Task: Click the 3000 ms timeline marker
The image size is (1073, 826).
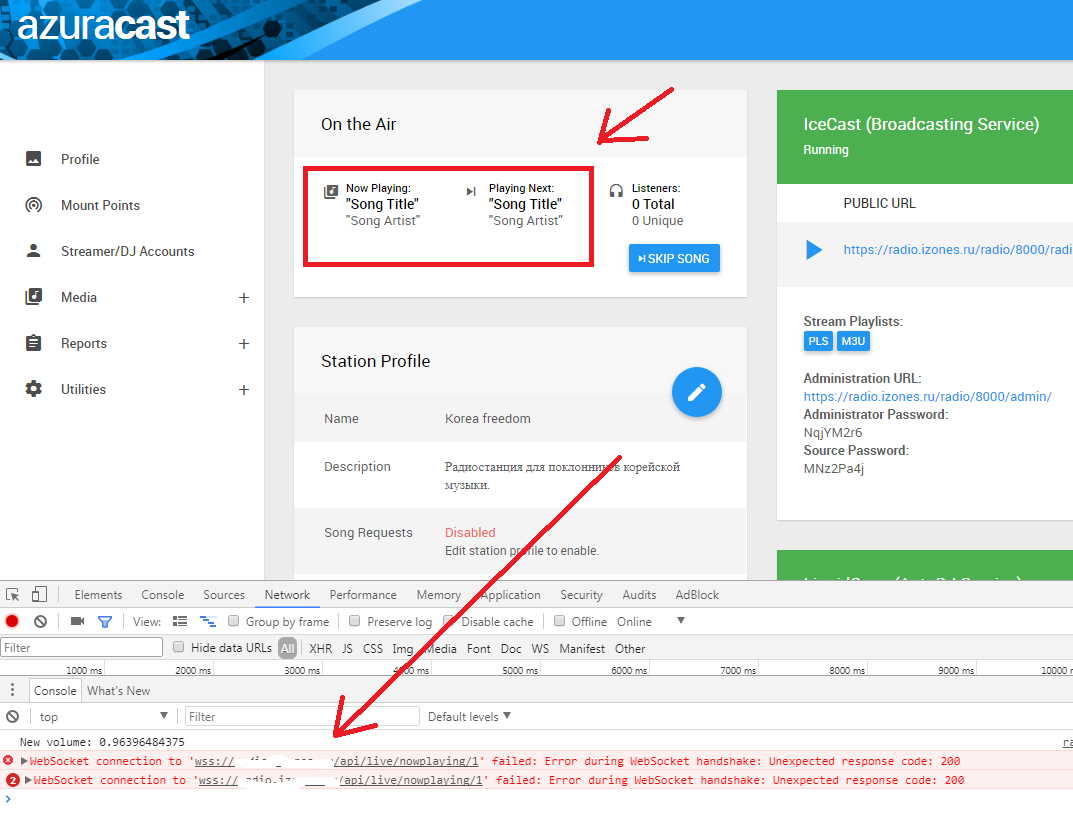Action: [x=302, y=670]
